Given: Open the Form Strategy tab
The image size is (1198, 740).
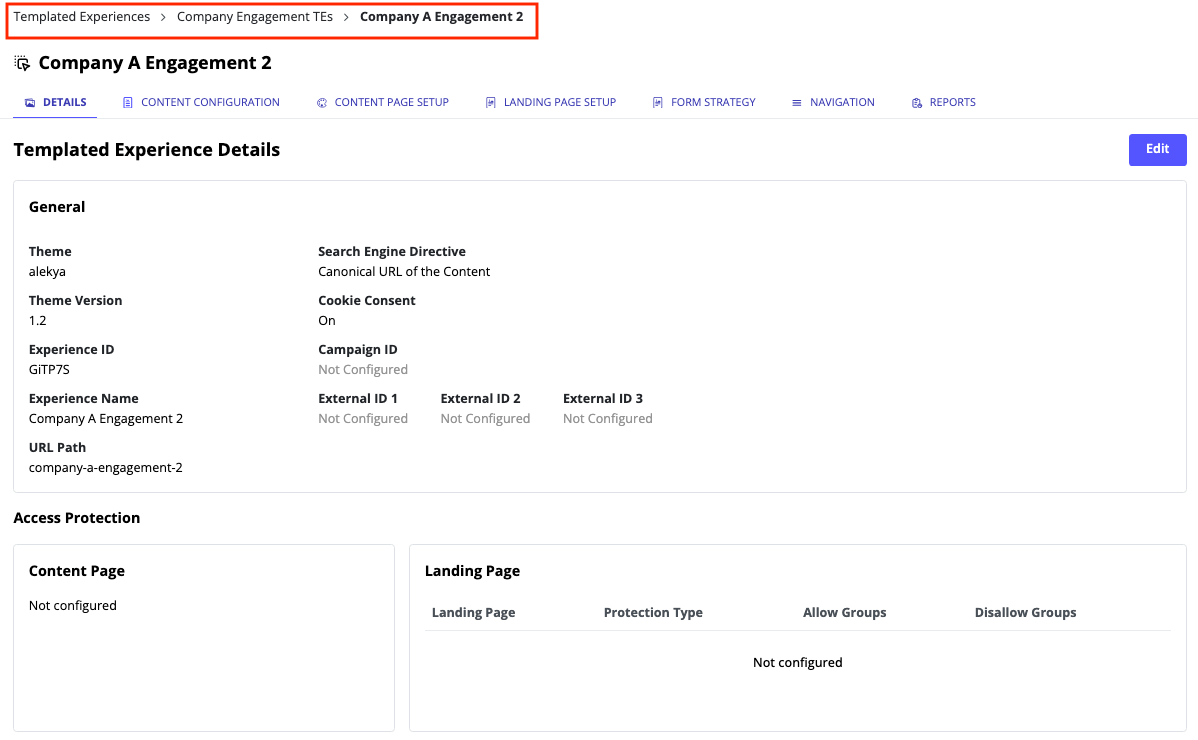Looking at the screenshot, I should 704,101.
